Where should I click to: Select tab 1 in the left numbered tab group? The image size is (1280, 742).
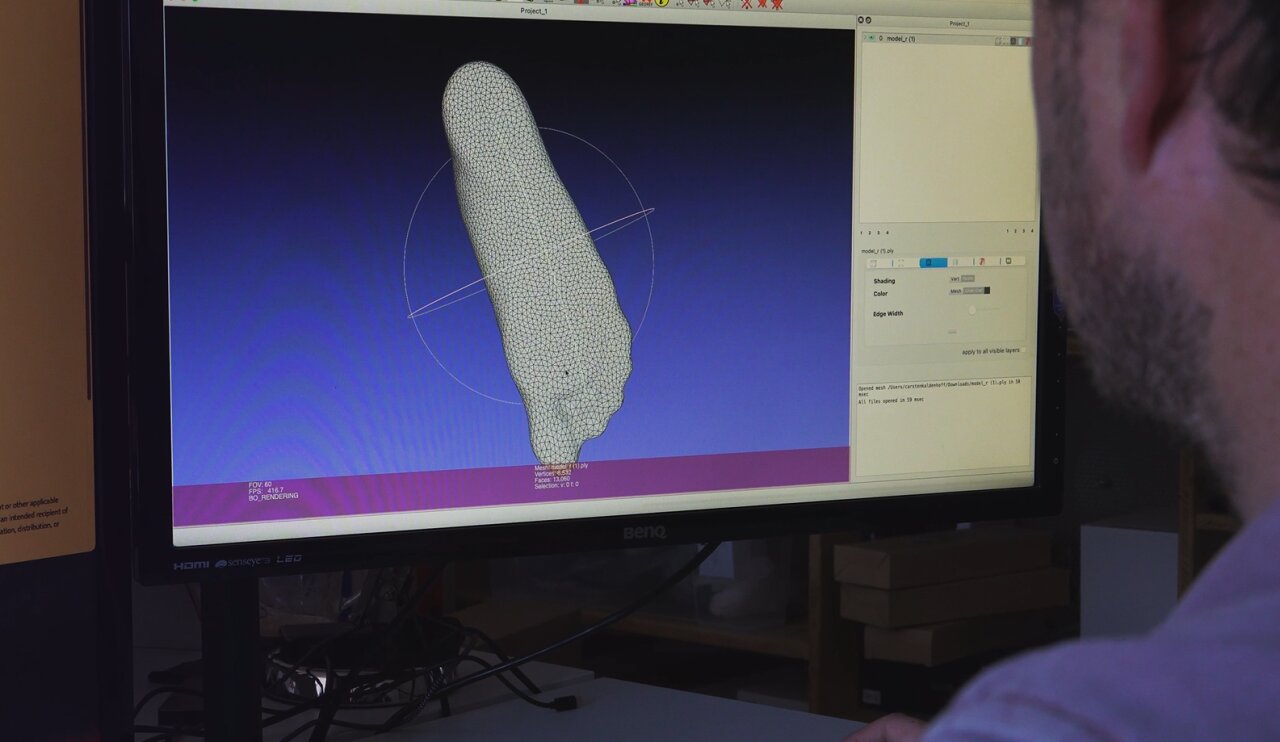coord(863,233)
